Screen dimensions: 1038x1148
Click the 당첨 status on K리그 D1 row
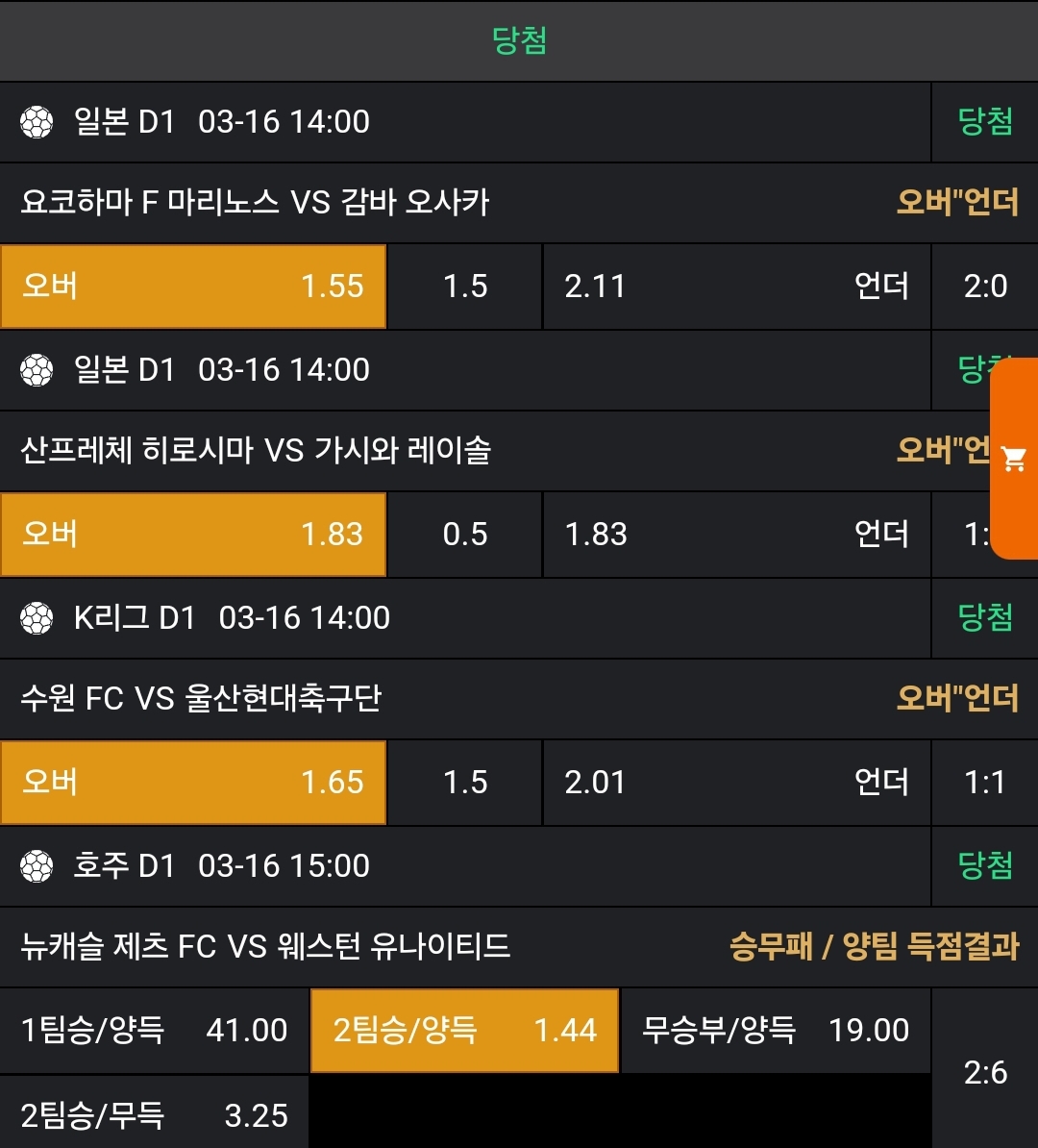[x=985, y=618]
